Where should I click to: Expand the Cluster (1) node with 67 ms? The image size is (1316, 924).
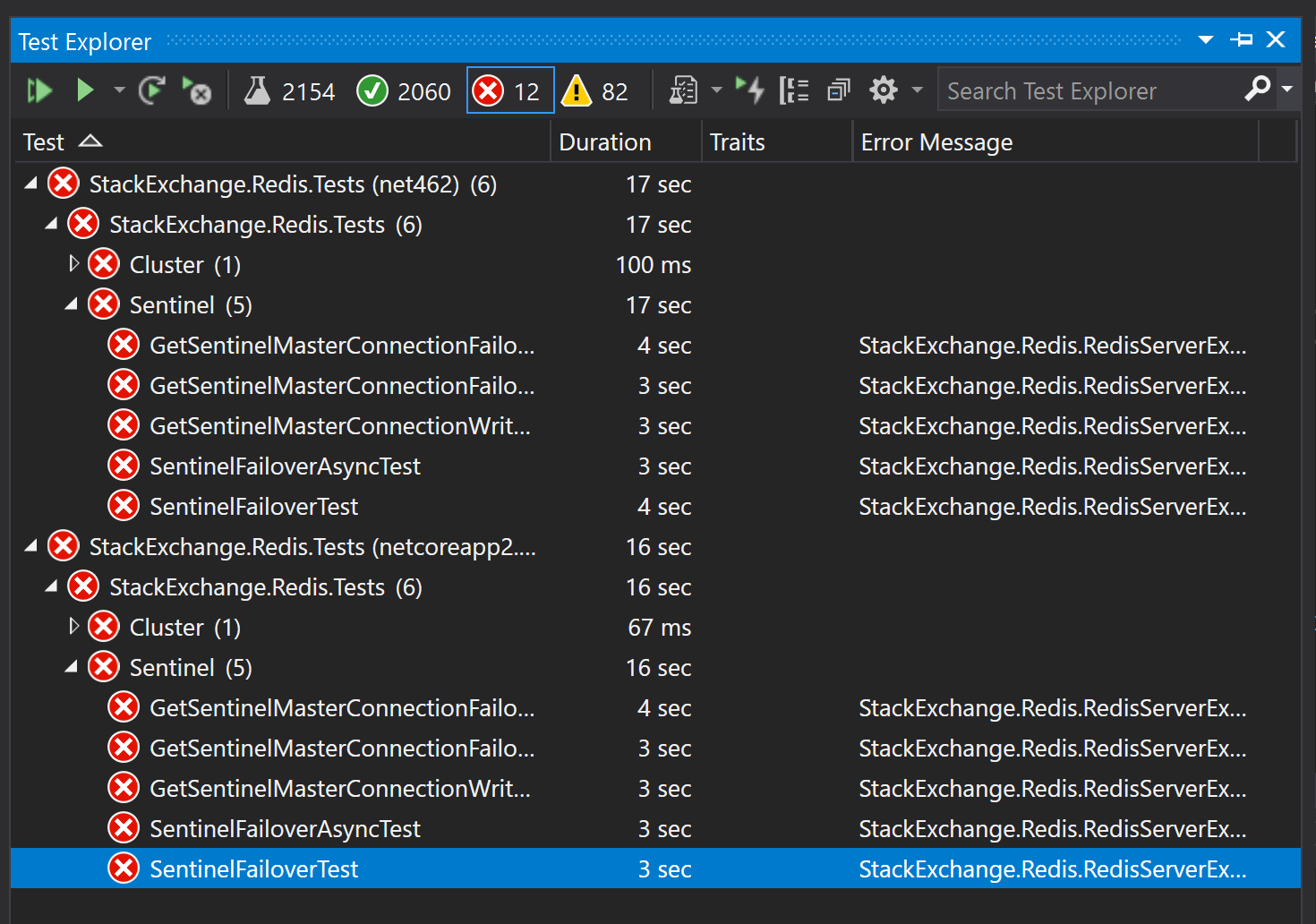[74, 626]
